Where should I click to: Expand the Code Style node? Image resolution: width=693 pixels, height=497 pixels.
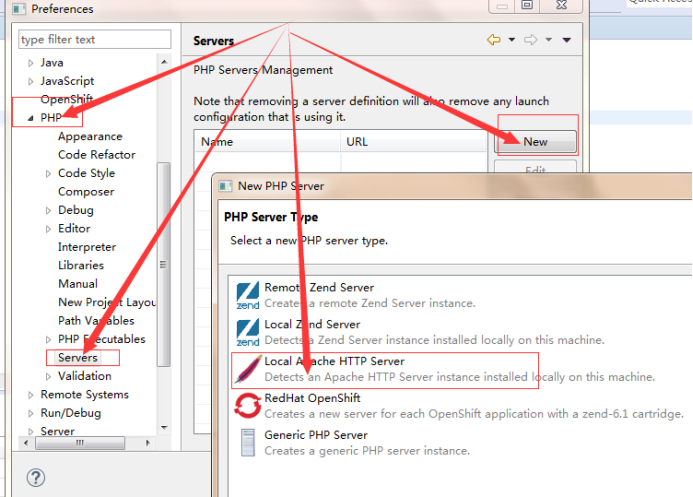coord(48,174)
